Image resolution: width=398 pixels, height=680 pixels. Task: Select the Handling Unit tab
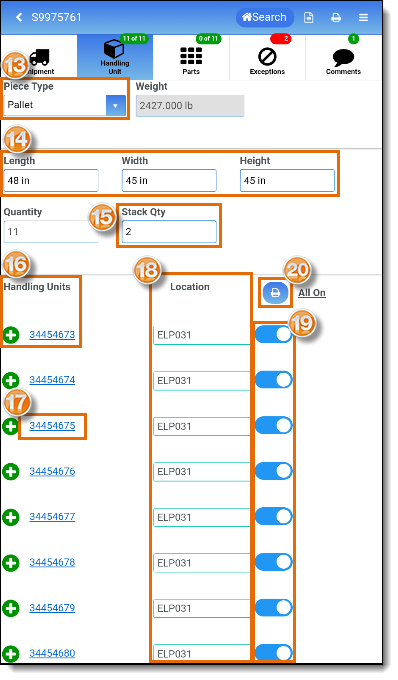click(115, 58)
